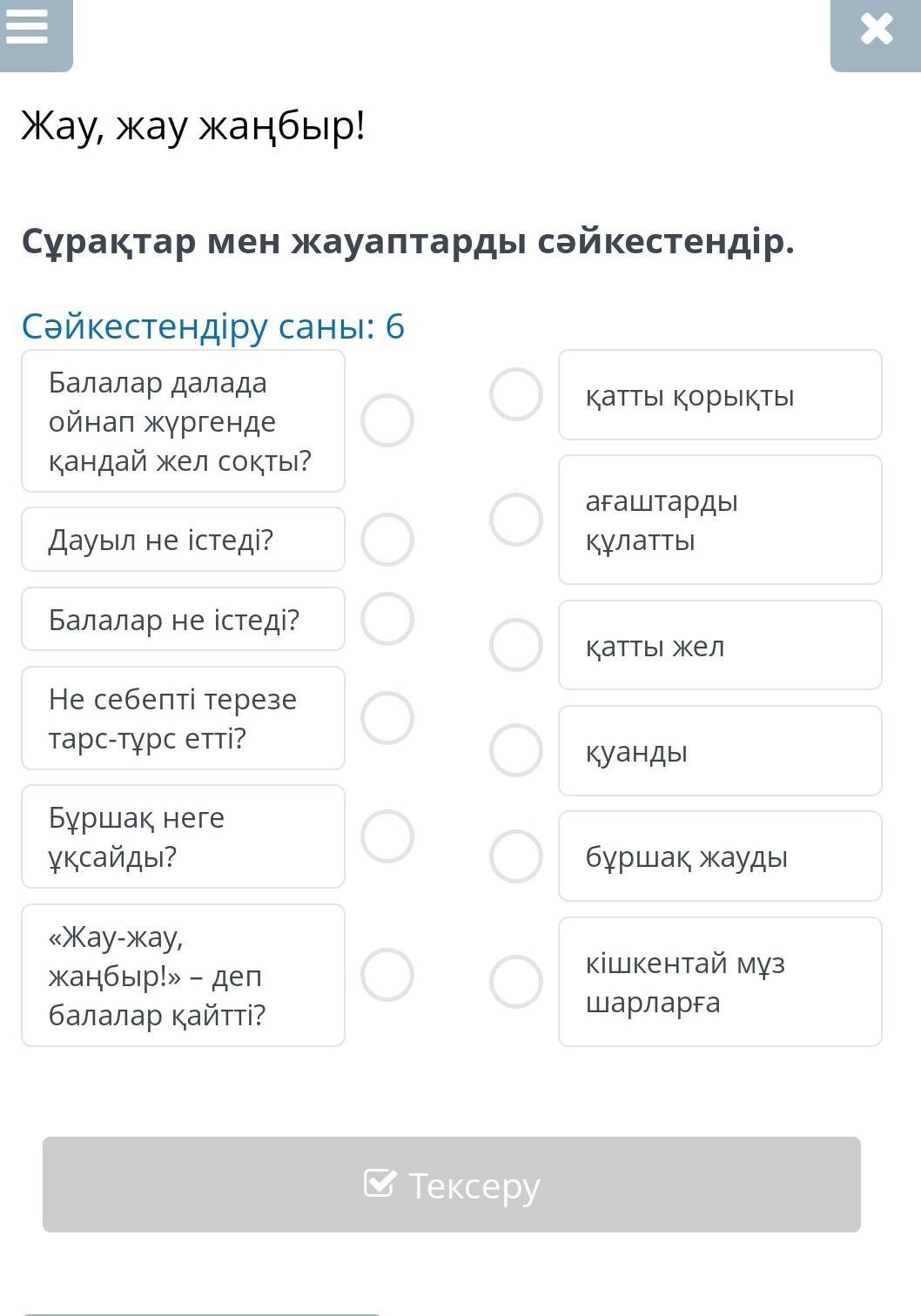Click the 'бұршақ жауды' answer card
The height and width of the screenshot is (1316, 921).
pos(720,856)
